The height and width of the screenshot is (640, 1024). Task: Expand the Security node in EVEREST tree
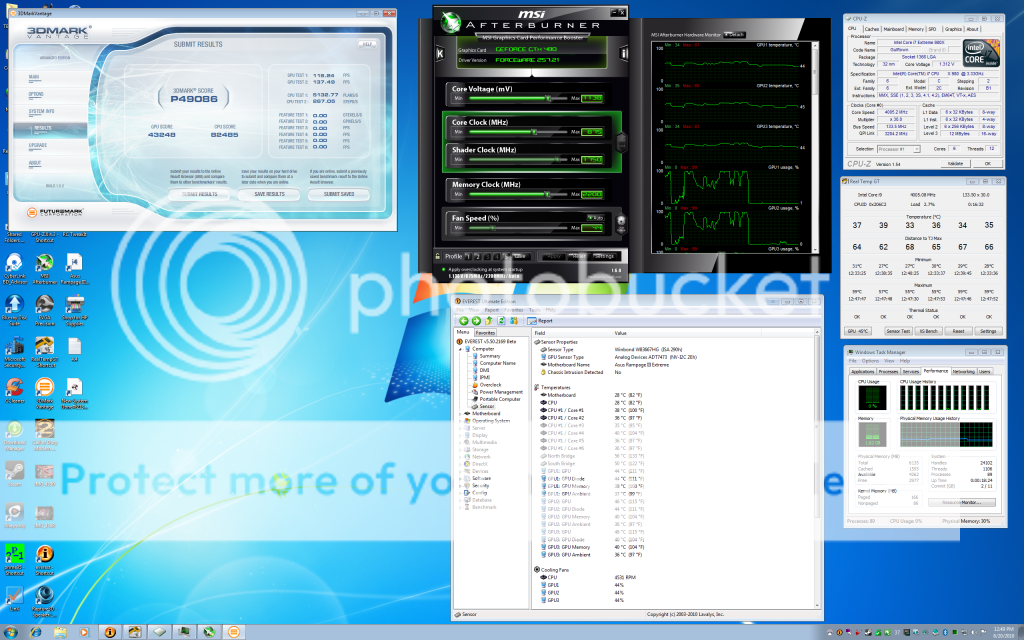click(x=460, y=486)
